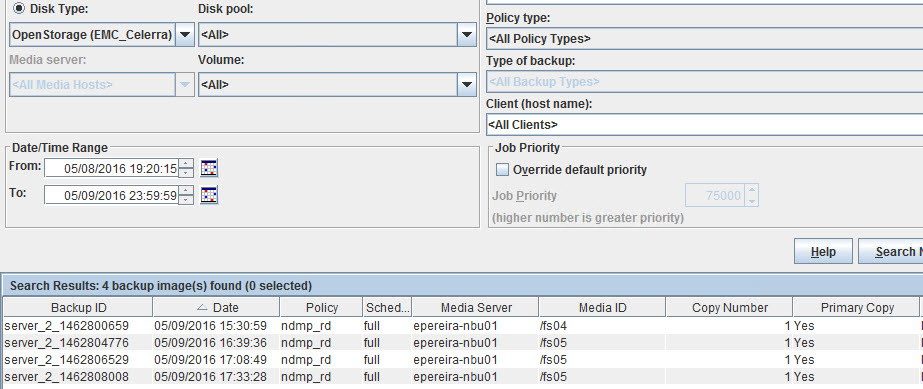Click date cell 05/09/2016 17:08:49

click(216, 360)
